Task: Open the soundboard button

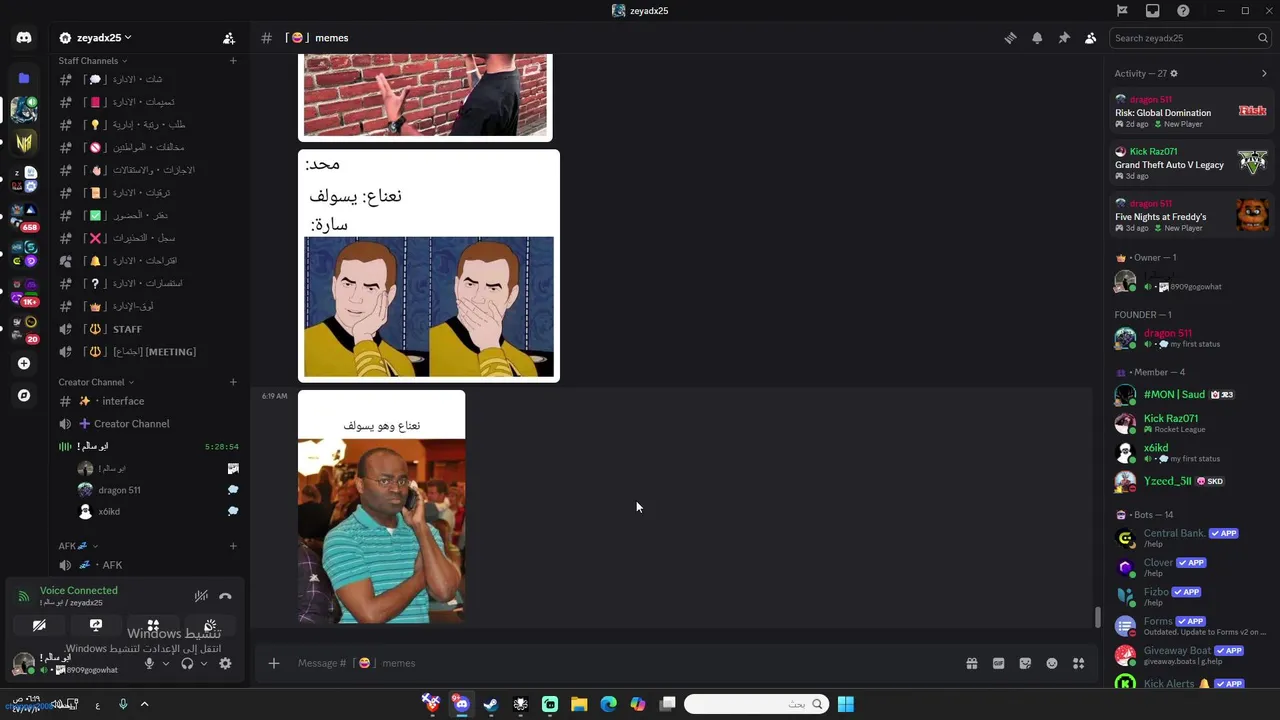Action: click(x=210, y=626)
